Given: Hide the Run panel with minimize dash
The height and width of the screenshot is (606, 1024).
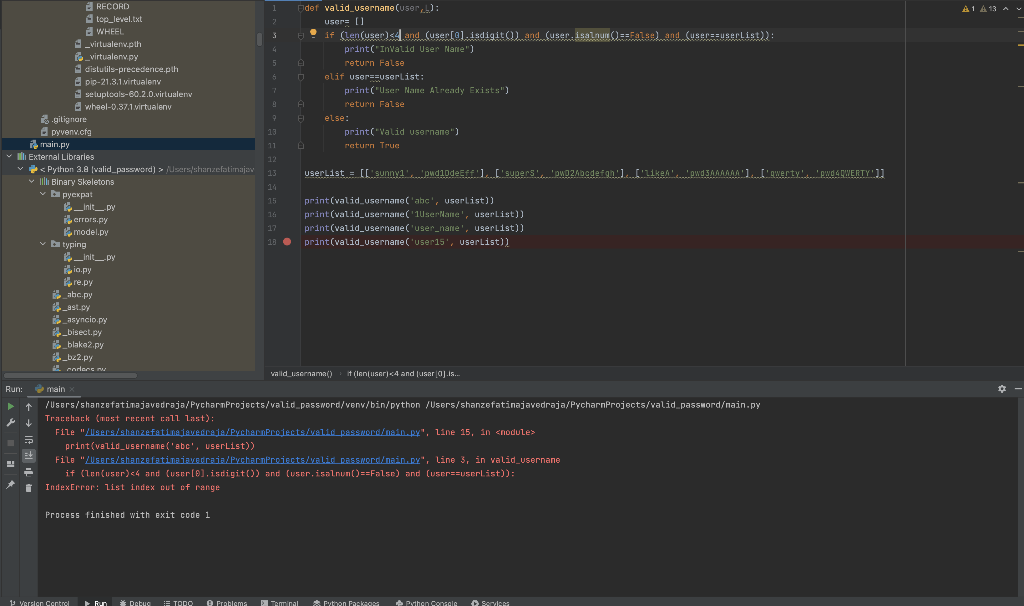Looking at the screenshot, I should [x=1017, y=389].
